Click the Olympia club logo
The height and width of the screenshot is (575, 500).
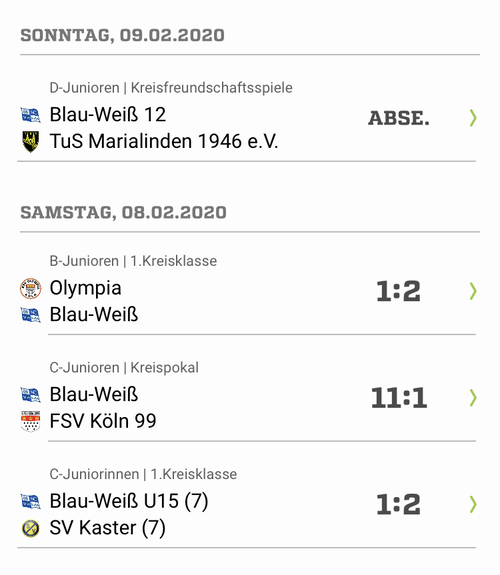[30, 288]
